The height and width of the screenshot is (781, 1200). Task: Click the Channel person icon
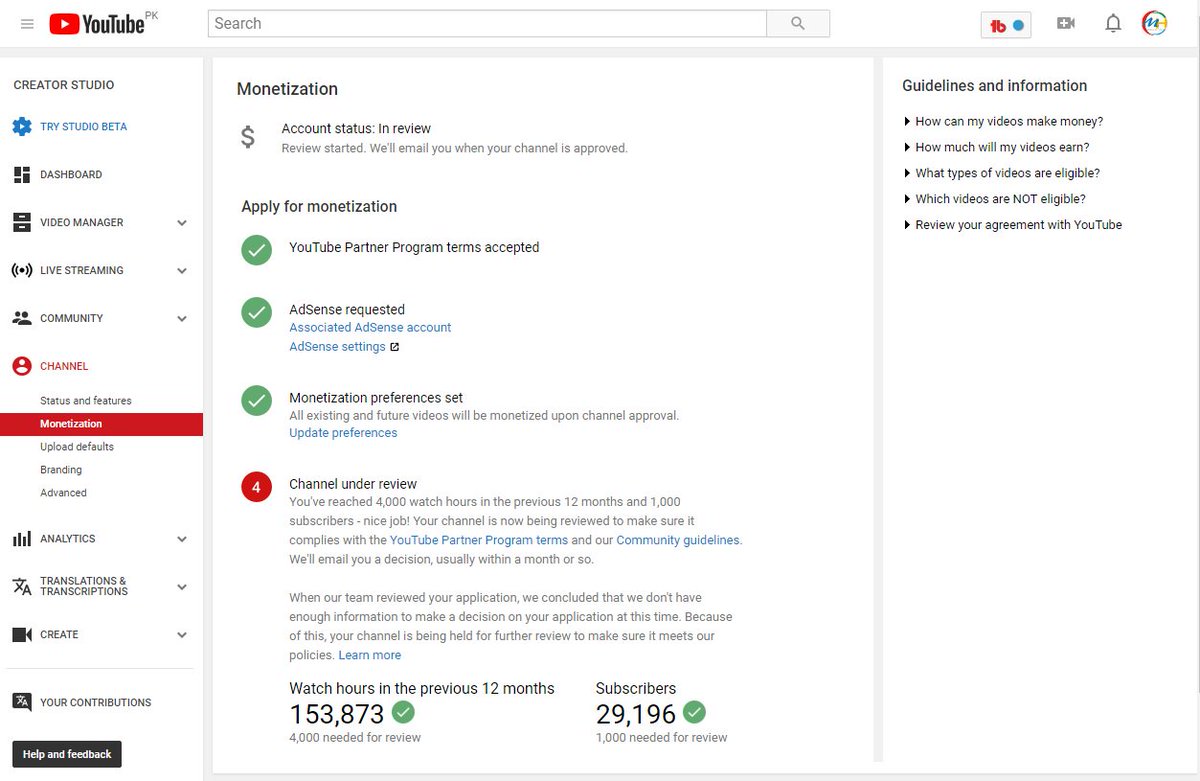pyautogui.click(x=22, y=367)
